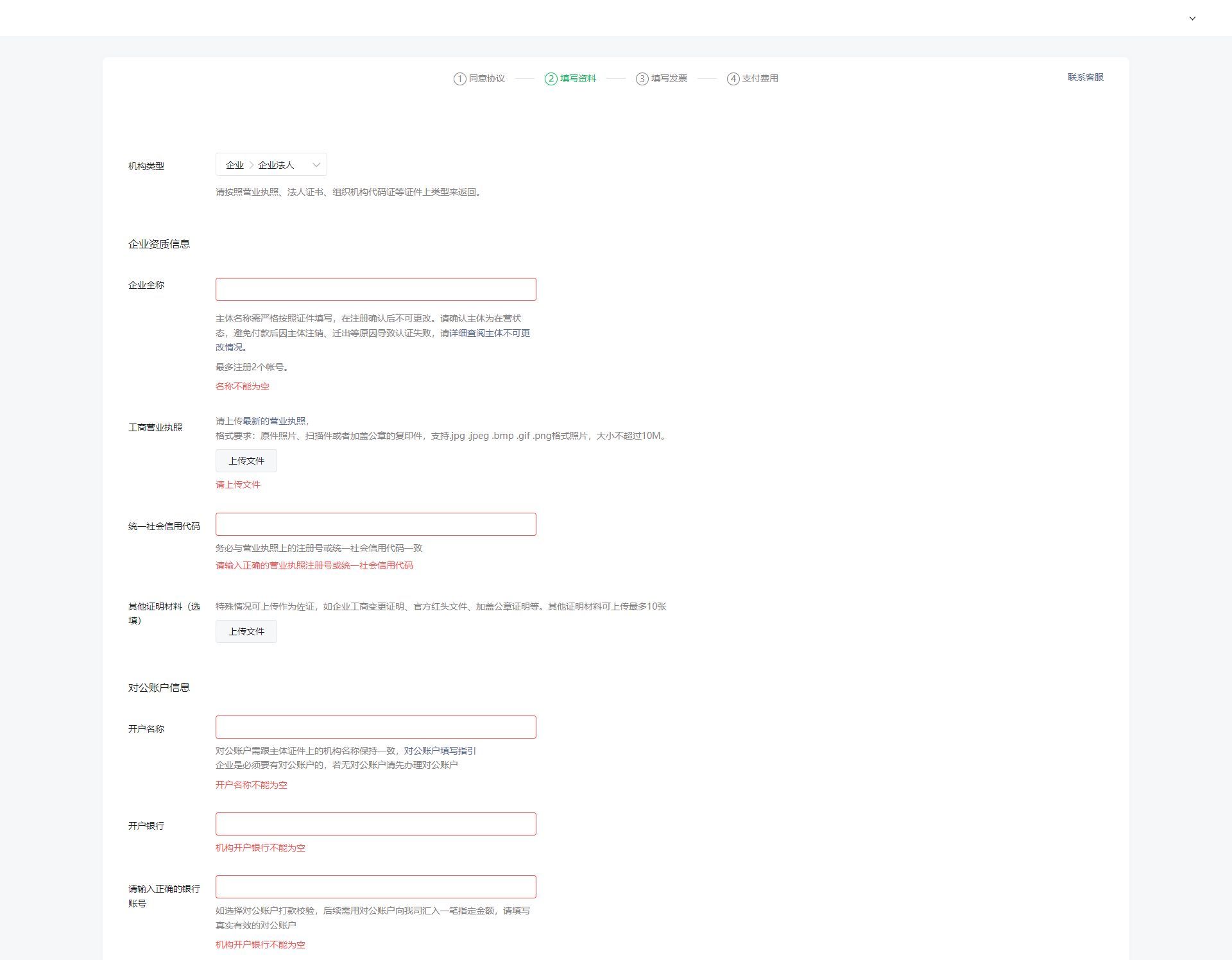This screenshot has width=1232, height=960.
Task: Click the arrow in 企业法人 combo box
Action: pyautogui.click(x=316, y=165)
